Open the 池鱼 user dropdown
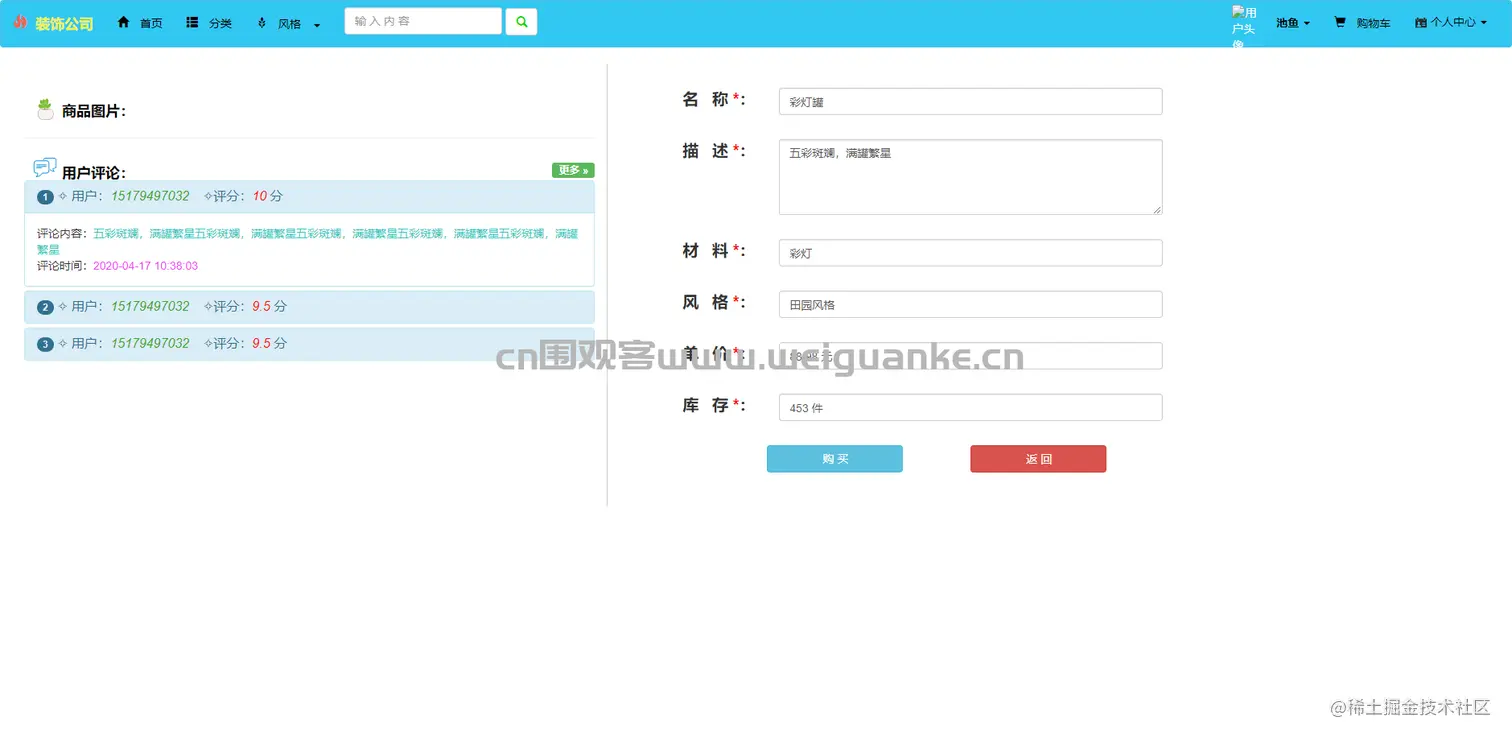Screen dimensions: 1512x739 (x=1293, y=23)
